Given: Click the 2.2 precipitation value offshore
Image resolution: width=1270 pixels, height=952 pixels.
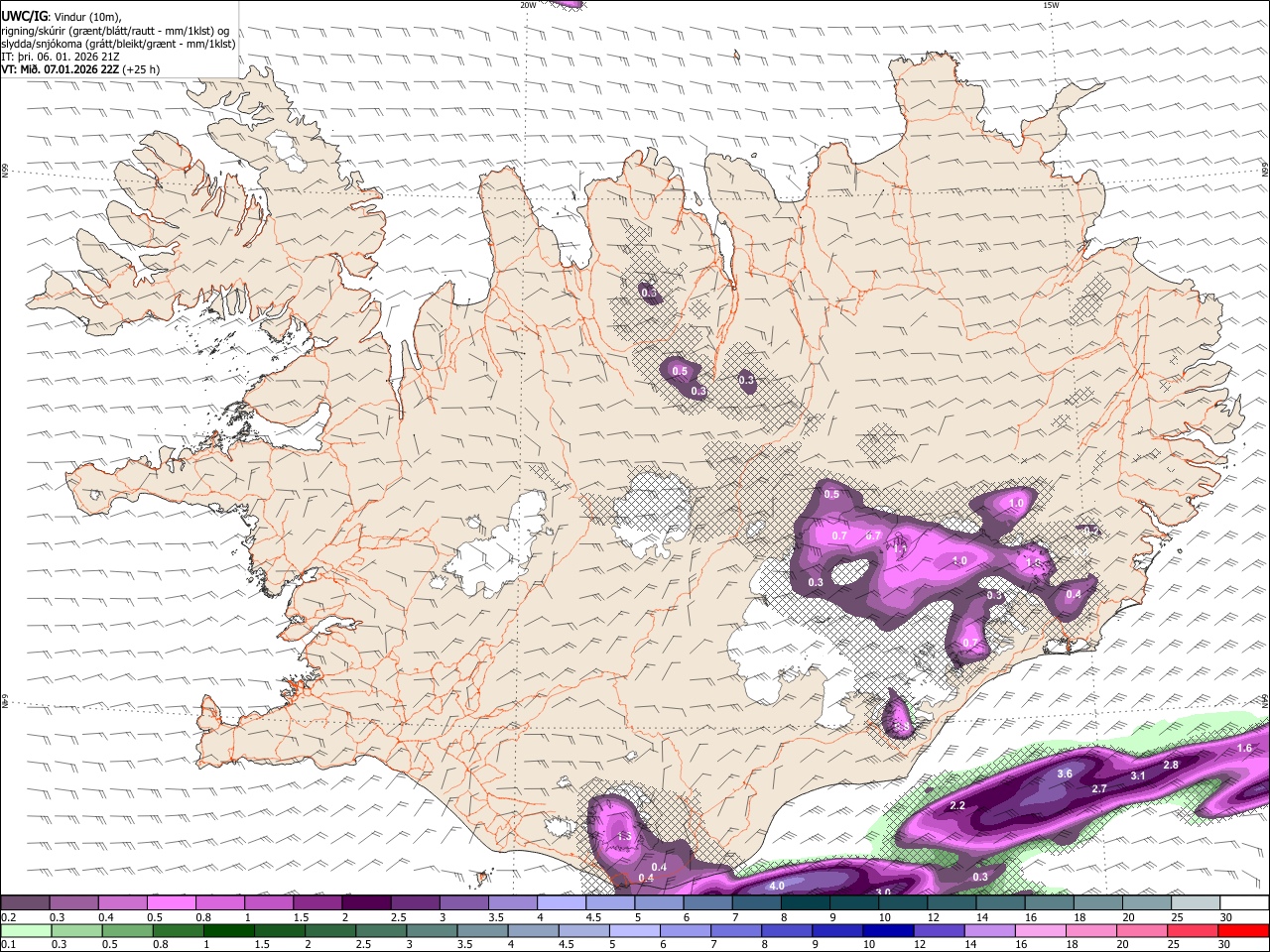Looking at the screenshot, I should pyautogui.click(x=957, y=806).
